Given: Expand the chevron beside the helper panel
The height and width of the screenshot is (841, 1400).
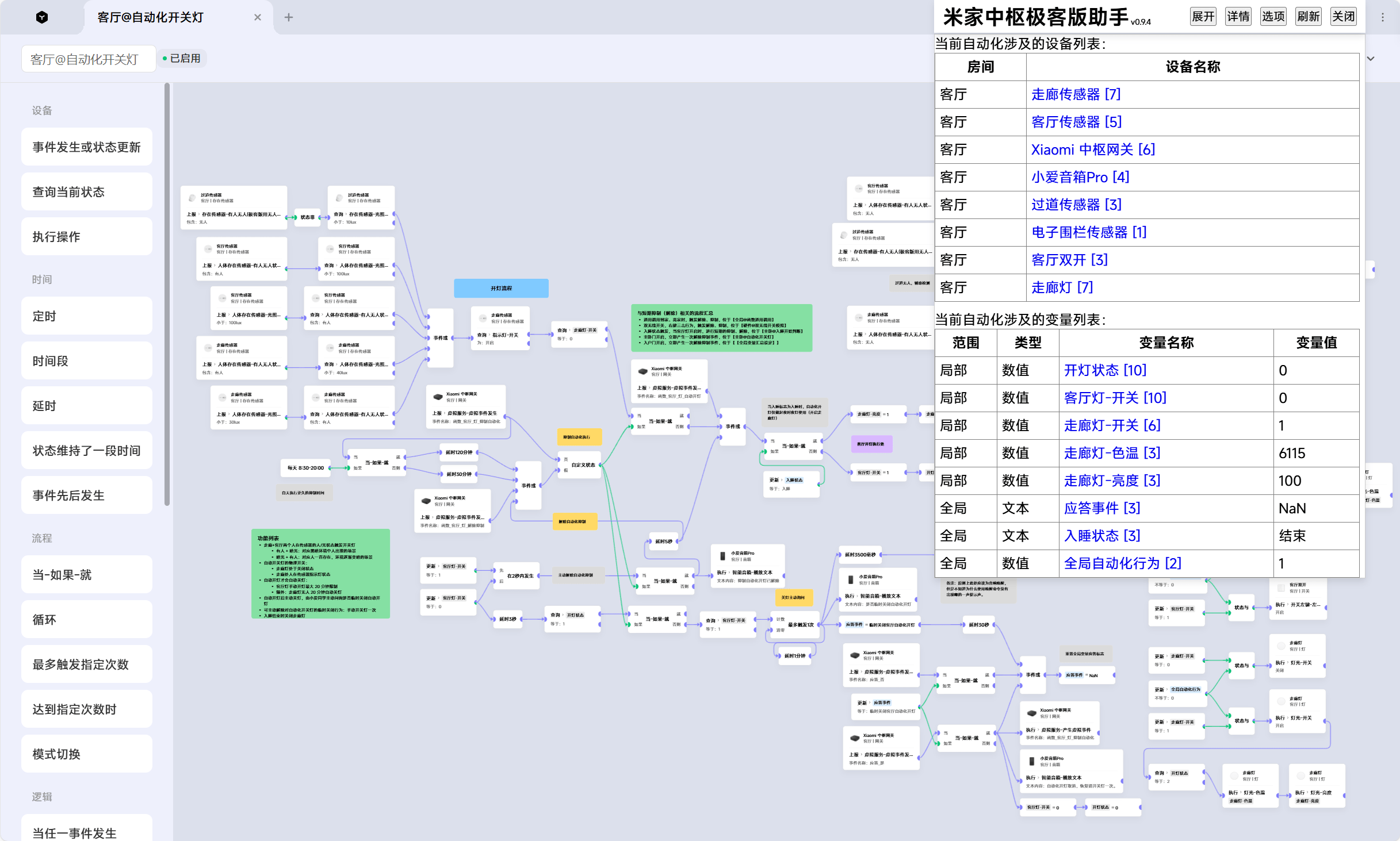Looking at the screenshot, I should click(x=1371, y=59).
